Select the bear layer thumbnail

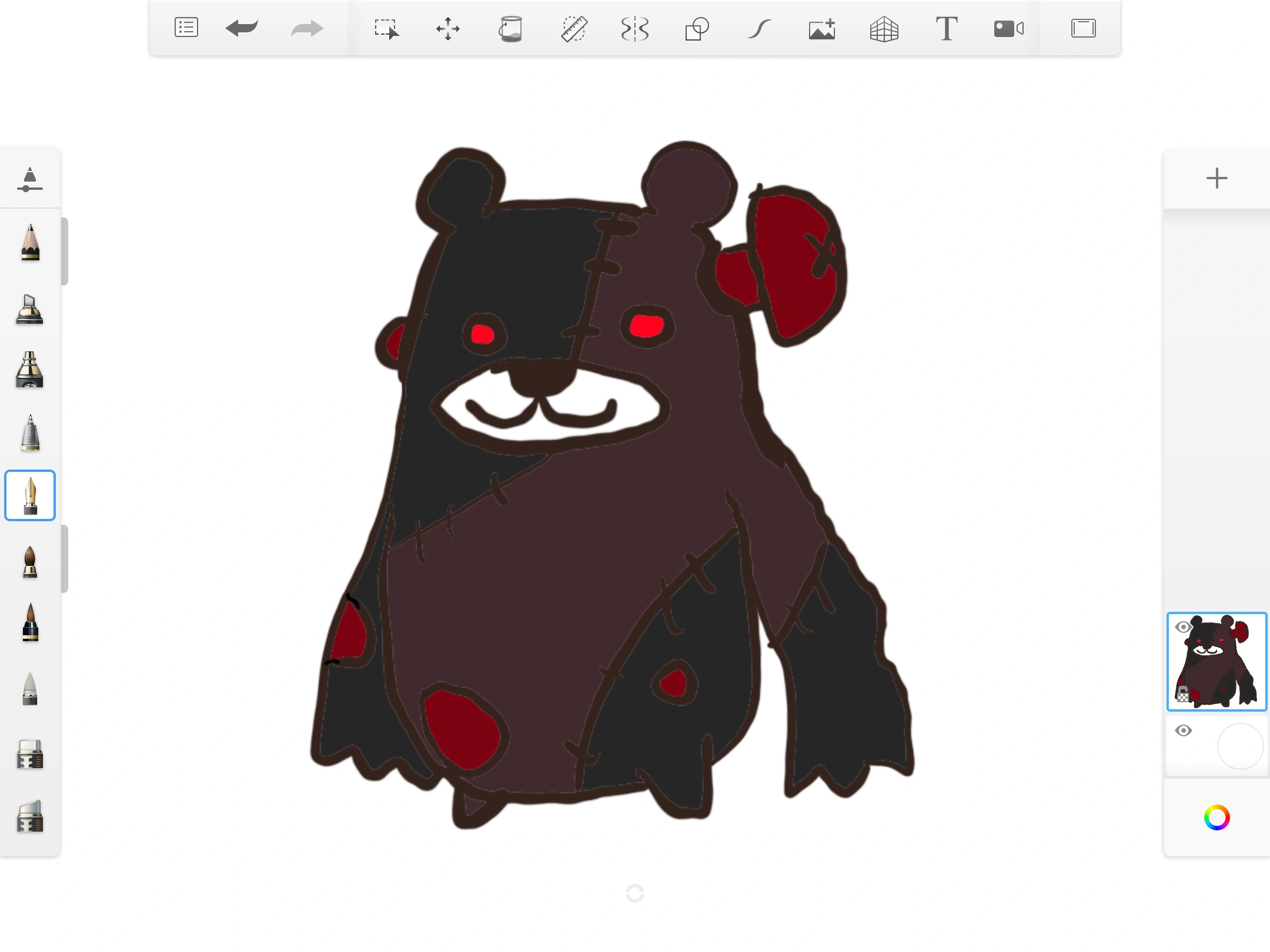pyautogui.click(x=1217, y=662)
